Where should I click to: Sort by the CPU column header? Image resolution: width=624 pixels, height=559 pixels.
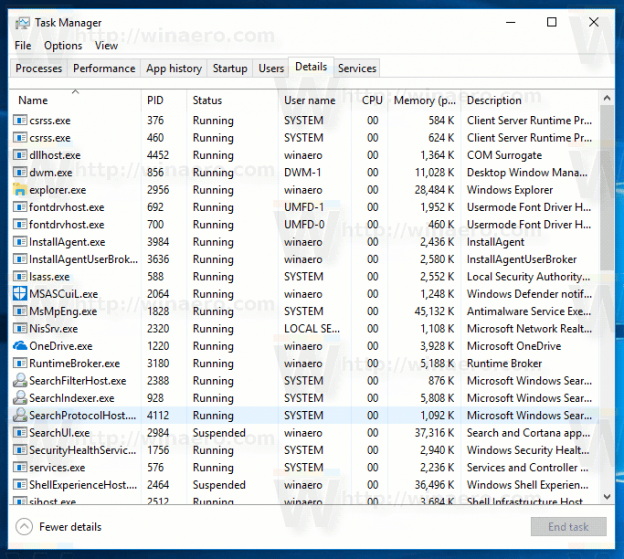click(370, 100)
